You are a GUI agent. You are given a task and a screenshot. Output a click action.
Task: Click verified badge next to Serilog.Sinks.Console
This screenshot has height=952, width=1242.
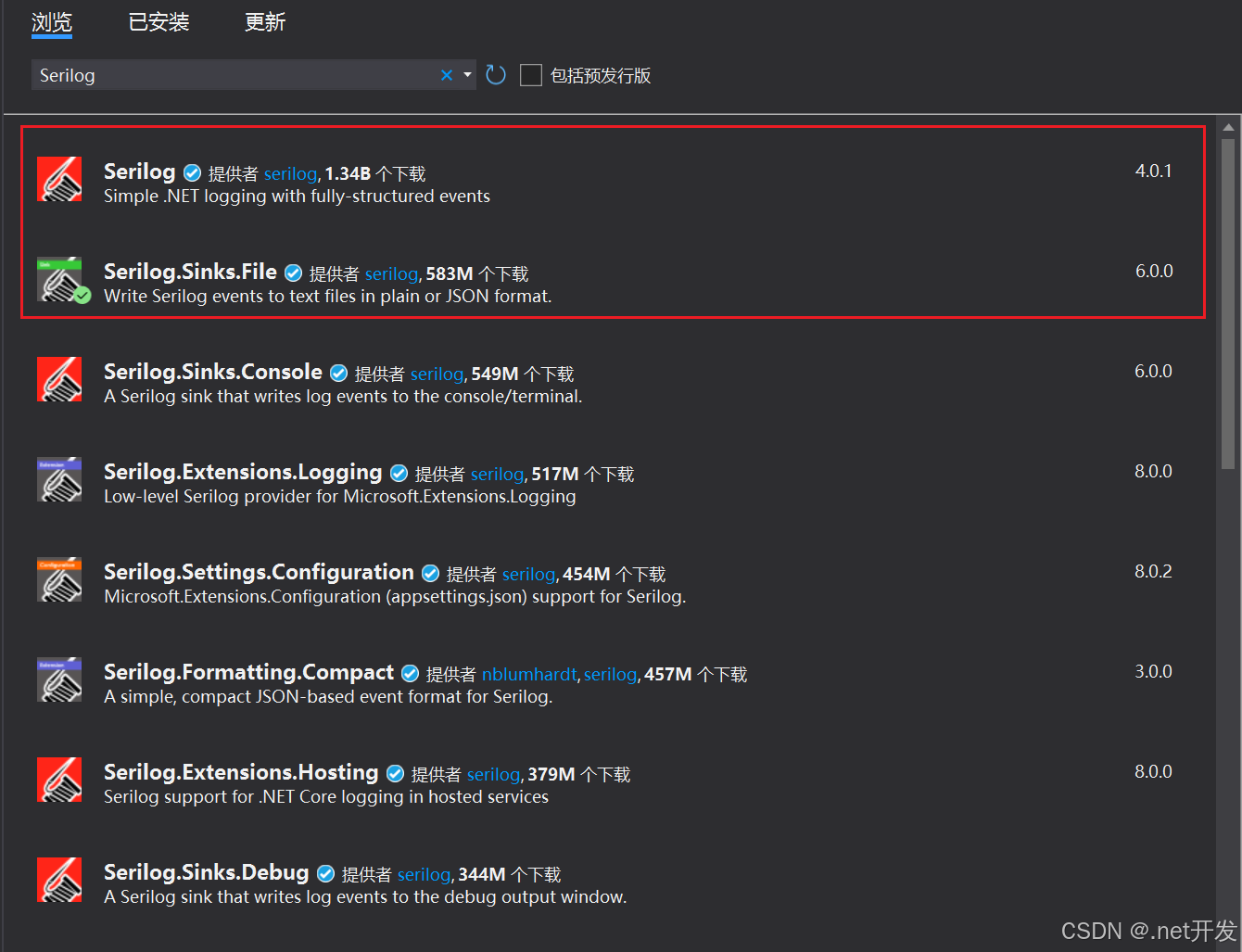click(338, 373)
